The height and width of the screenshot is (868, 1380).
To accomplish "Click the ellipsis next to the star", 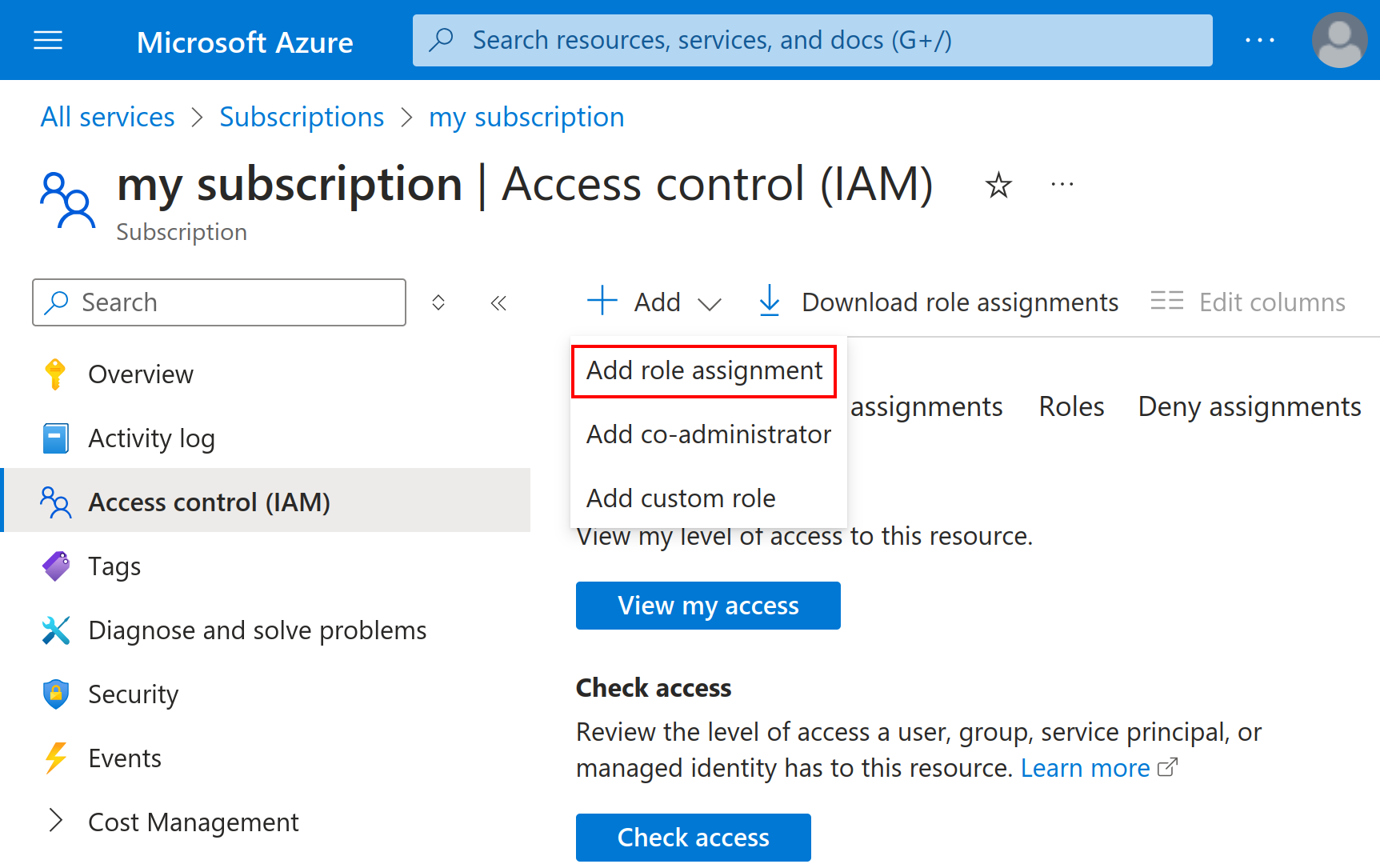I will pos(1062,185).
